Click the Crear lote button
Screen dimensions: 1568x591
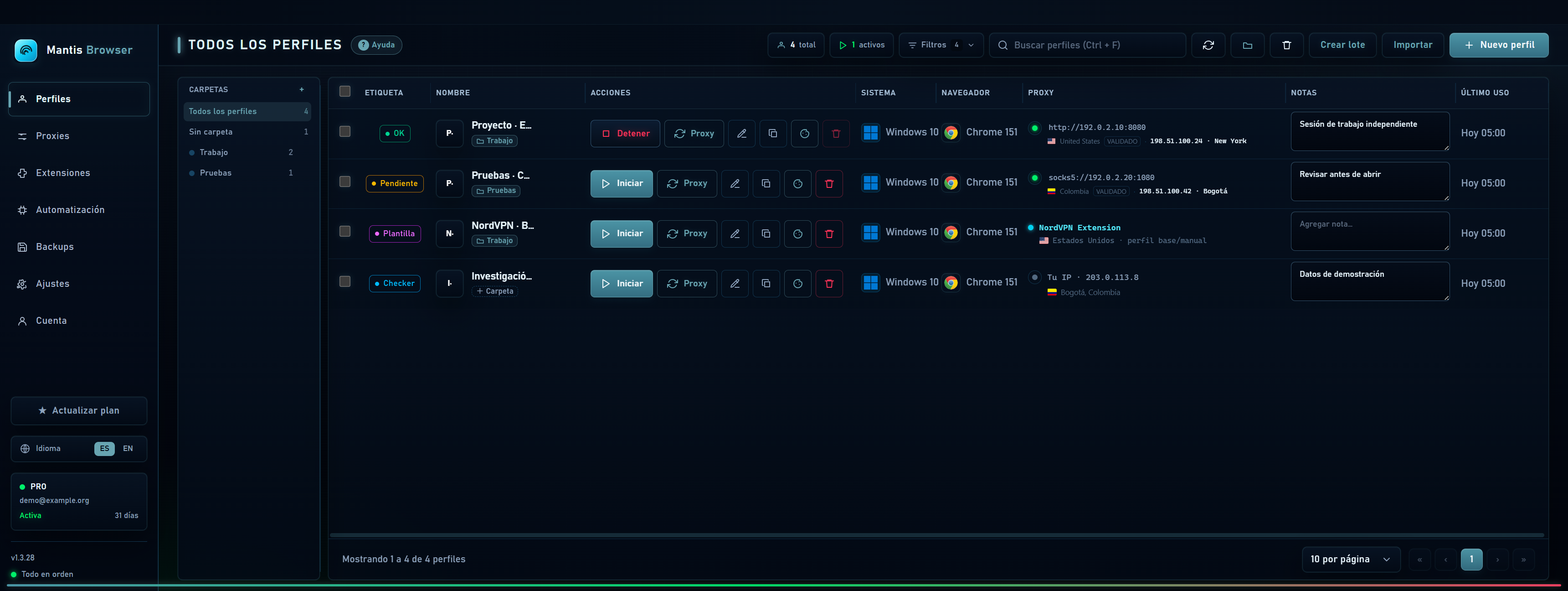(1343, 45)
